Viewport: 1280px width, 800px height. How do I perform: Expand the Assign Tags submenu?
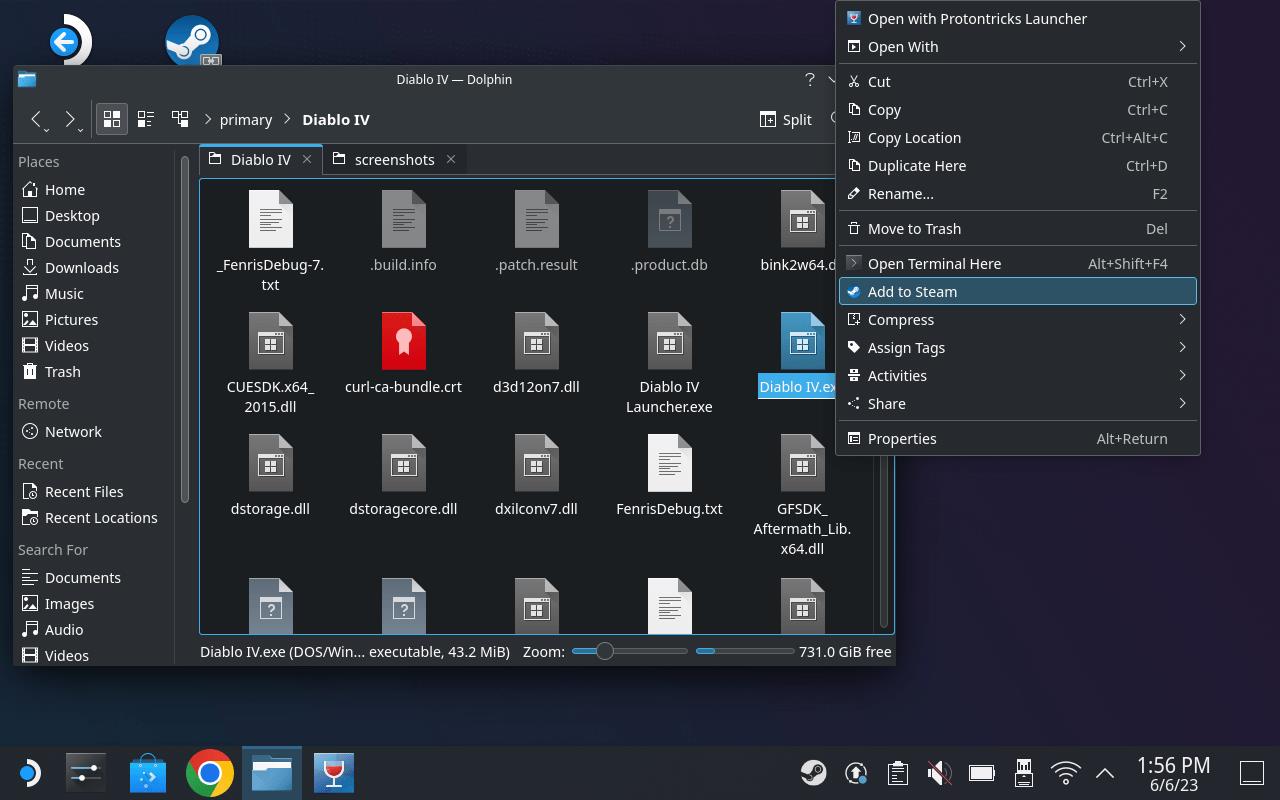(1017, 348)
